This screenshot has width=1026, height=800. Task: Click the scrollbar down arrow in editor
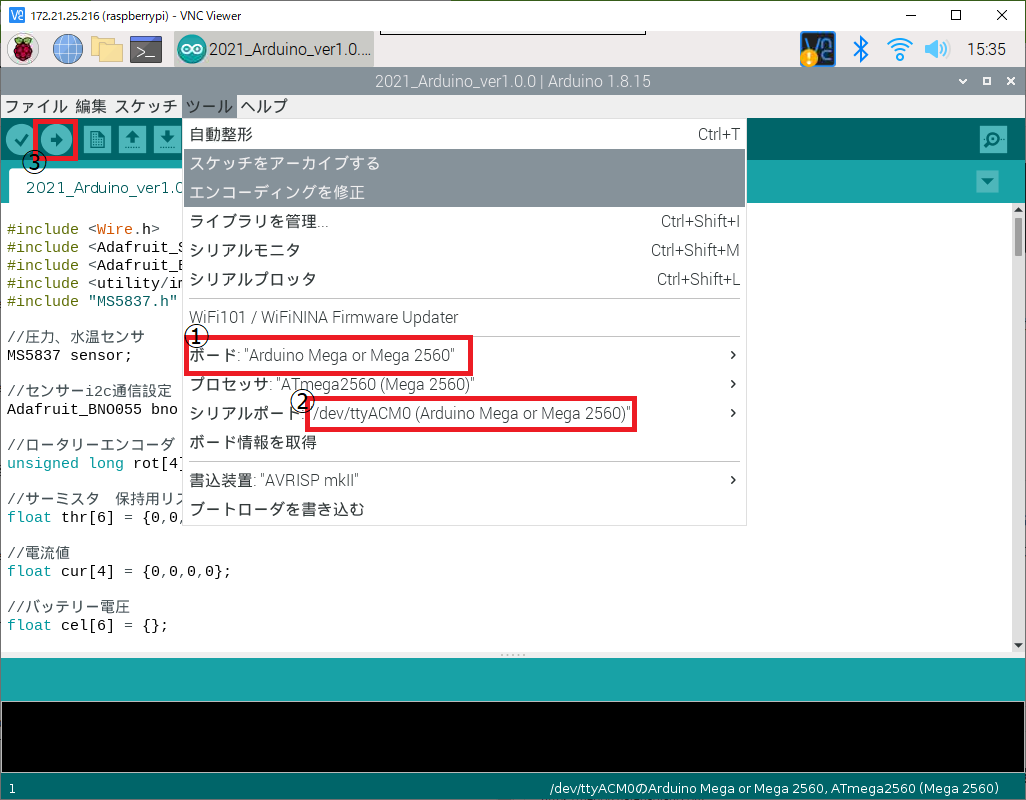click(1018, 645)
